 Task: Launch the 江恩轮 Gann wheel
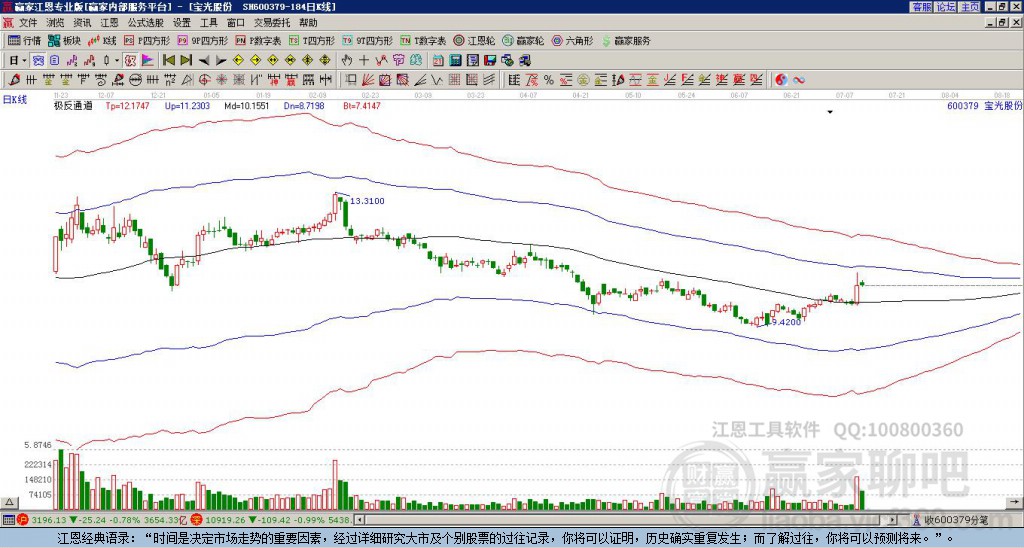474,40
